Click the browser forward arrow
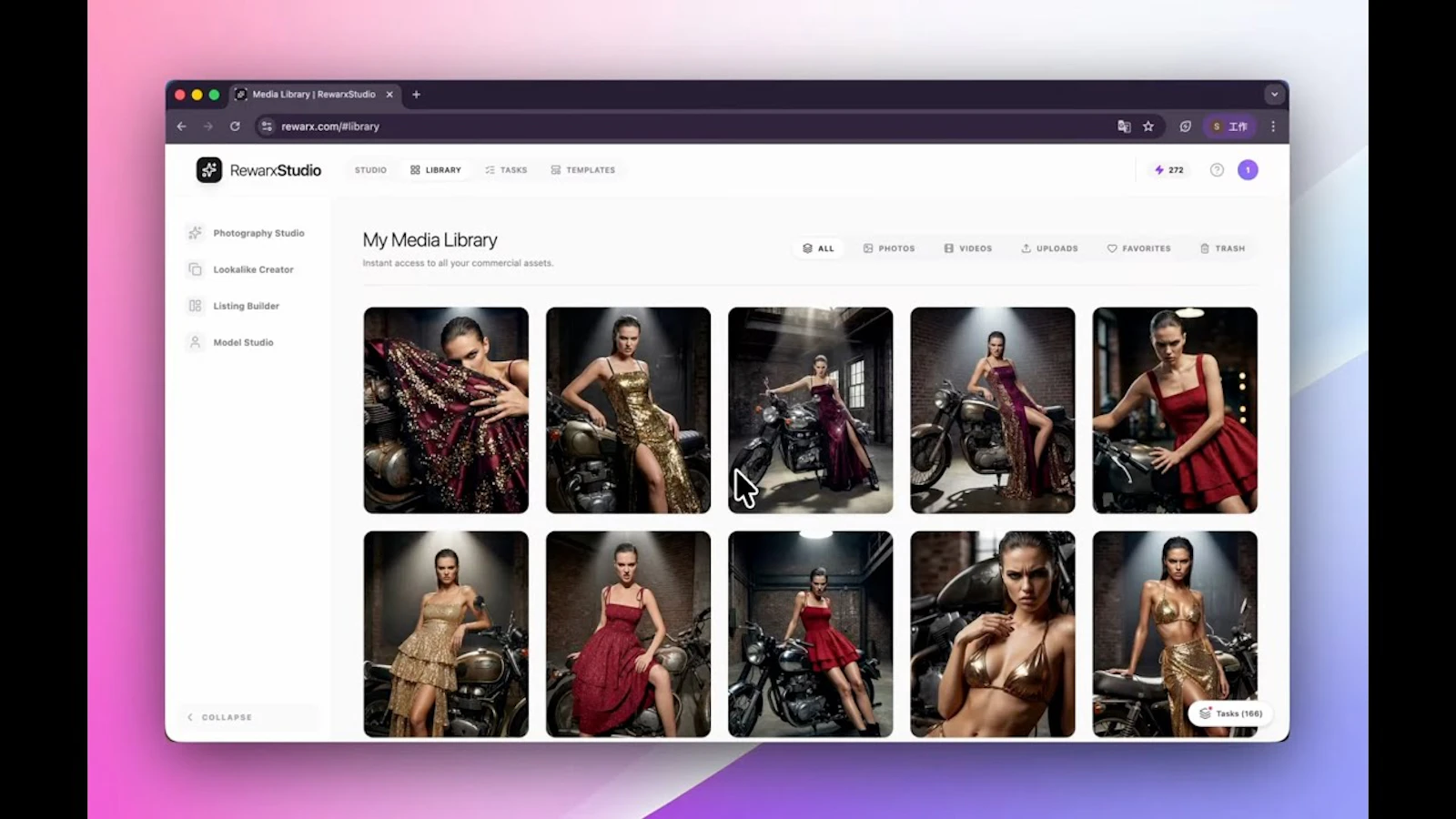1456x819 pixels. (207, 126)
